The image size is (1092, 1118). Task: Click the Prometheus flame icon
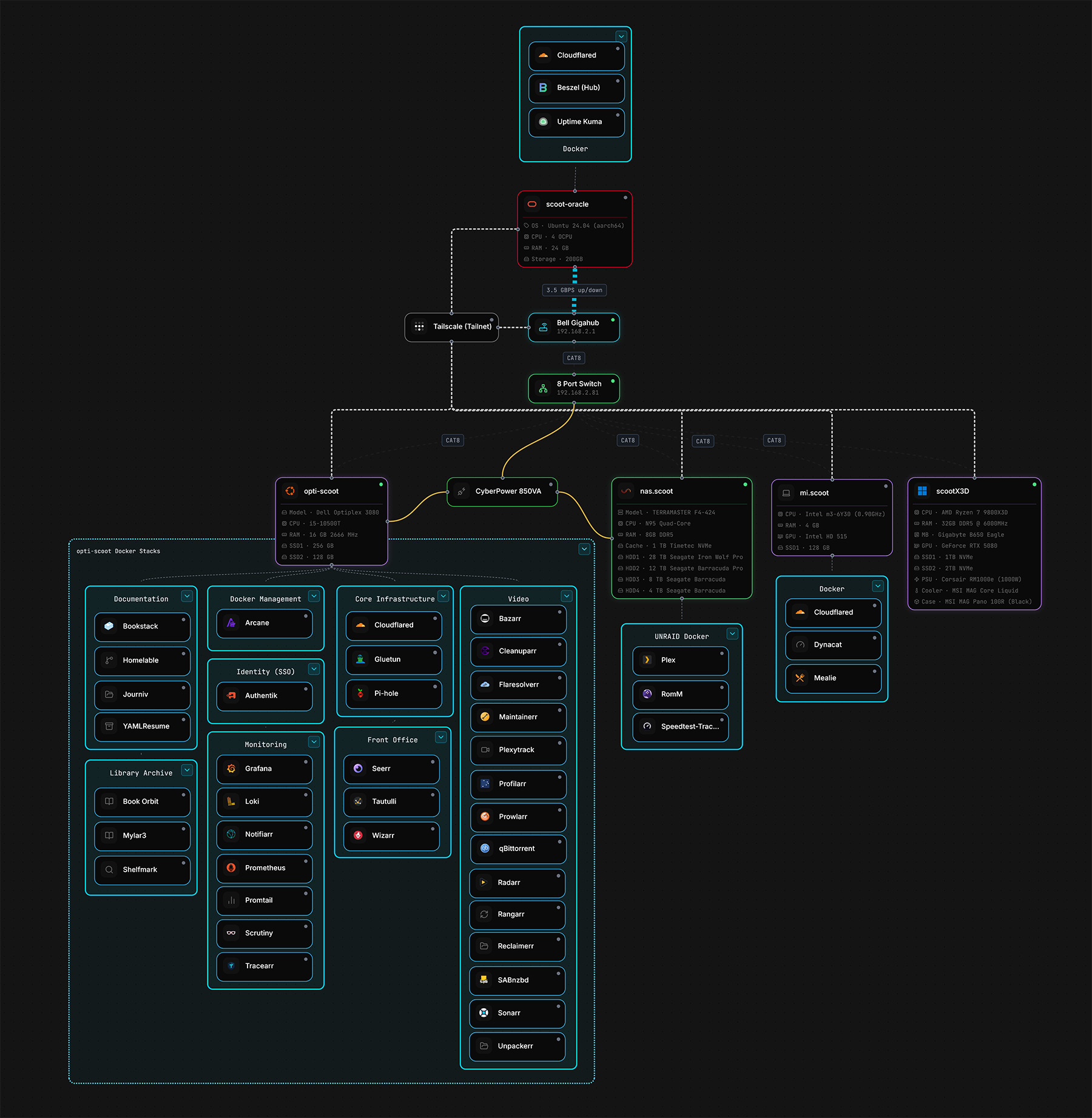[231, 868]
